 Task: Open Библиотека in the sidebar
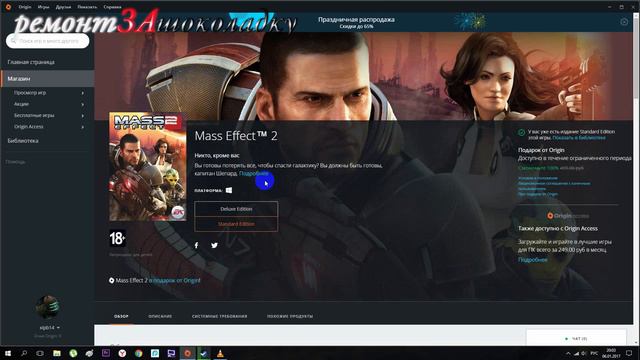point(23,140)
